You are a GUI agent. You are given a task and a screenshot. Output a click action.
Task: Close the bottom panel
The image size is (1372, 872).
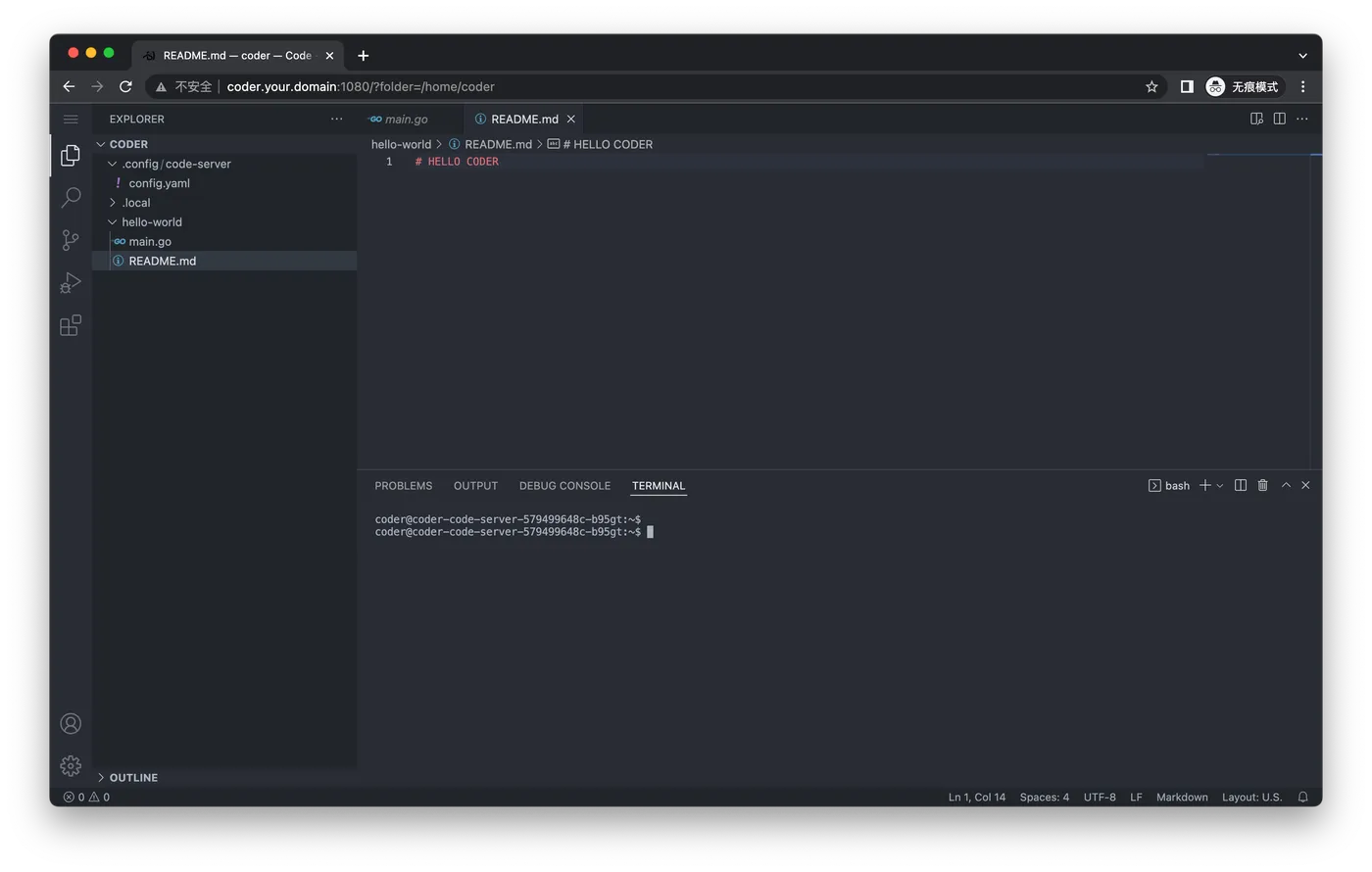(x=1305, y=485)
